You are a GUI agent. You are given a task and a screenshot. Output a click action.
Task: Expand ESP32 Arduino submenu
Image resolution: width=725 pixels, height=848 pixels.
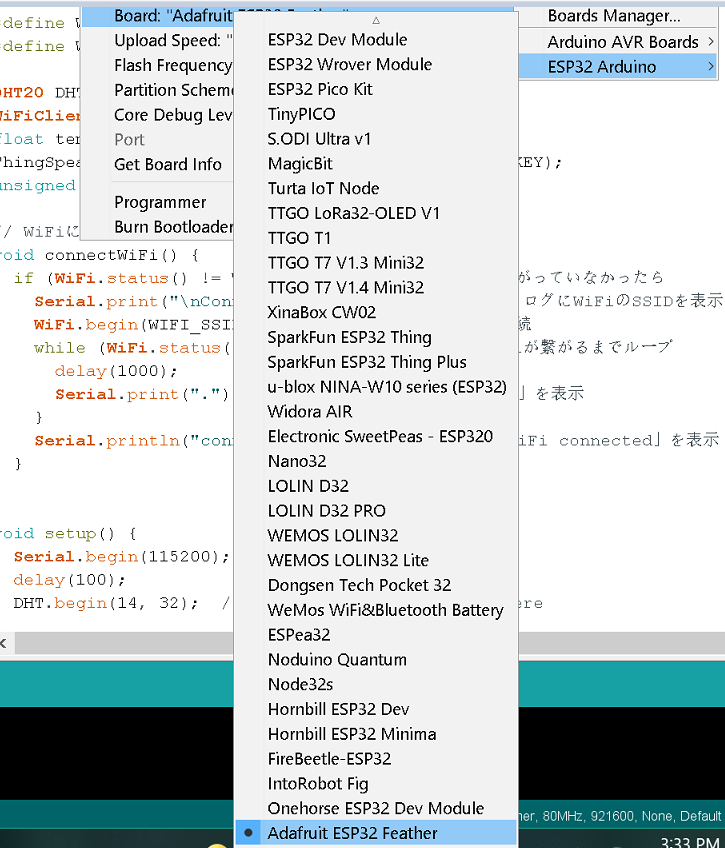618,67
